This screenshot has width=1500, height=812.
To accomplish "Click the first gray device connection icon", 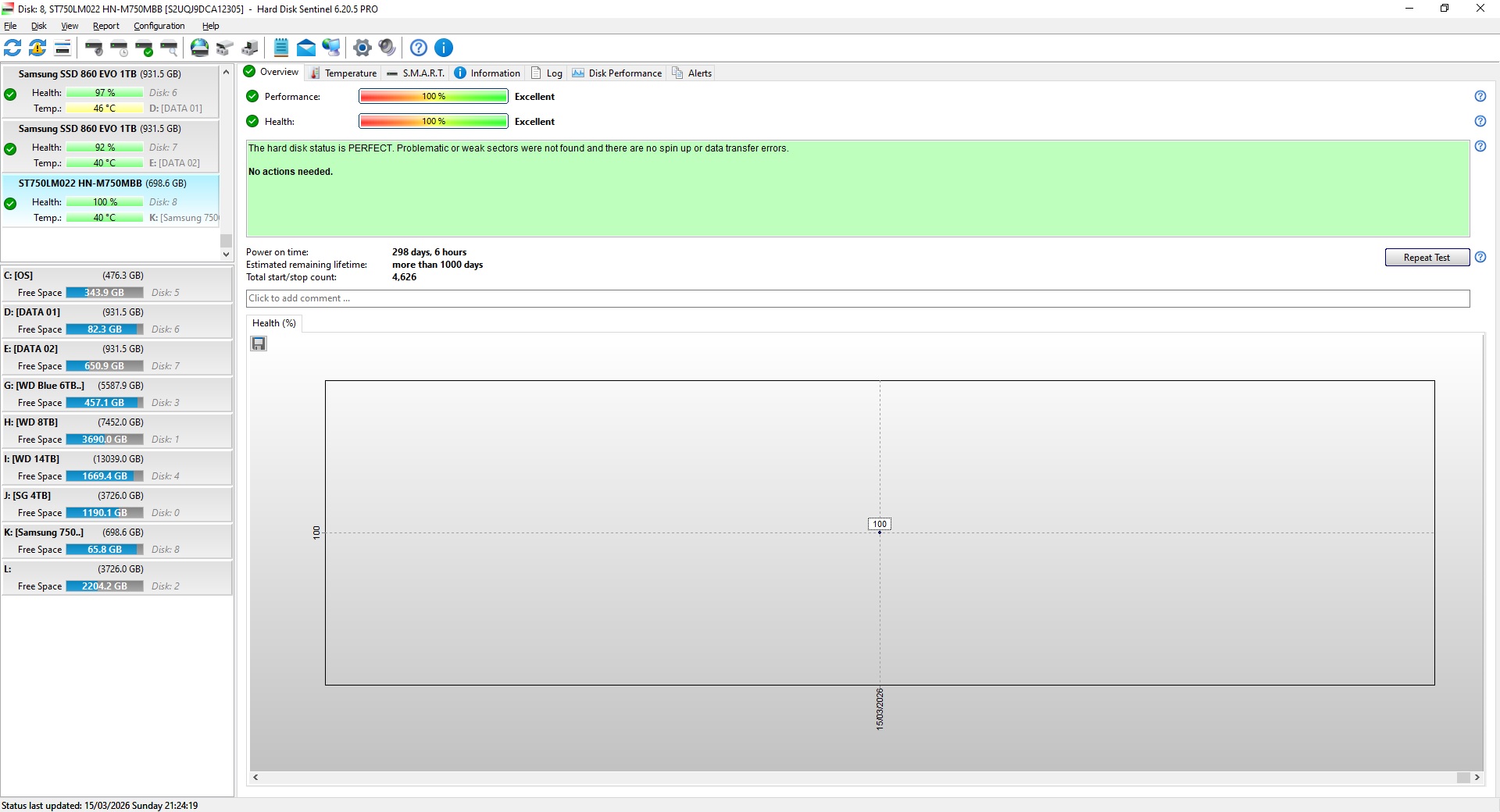I will click(x=225, y=48).
